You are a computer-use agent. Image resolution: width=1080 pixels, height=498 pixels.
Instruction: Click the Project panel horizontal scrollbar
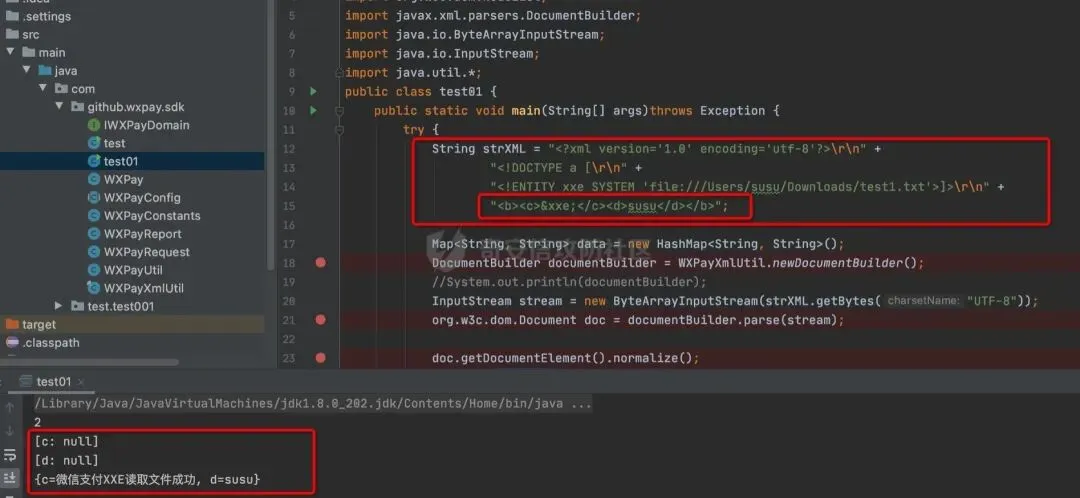click(90, 362)
